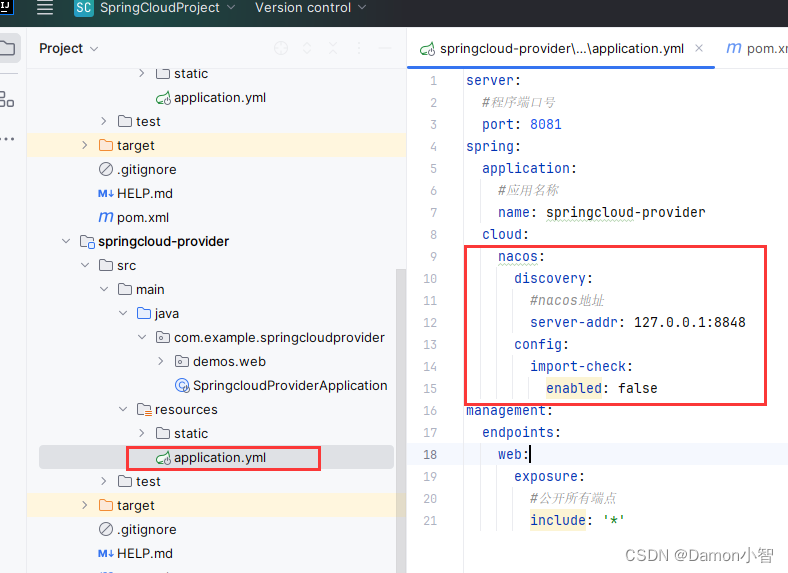Click the Project panel vertical scrollbar
The image size is (788, 573).
tap(401, 421)
